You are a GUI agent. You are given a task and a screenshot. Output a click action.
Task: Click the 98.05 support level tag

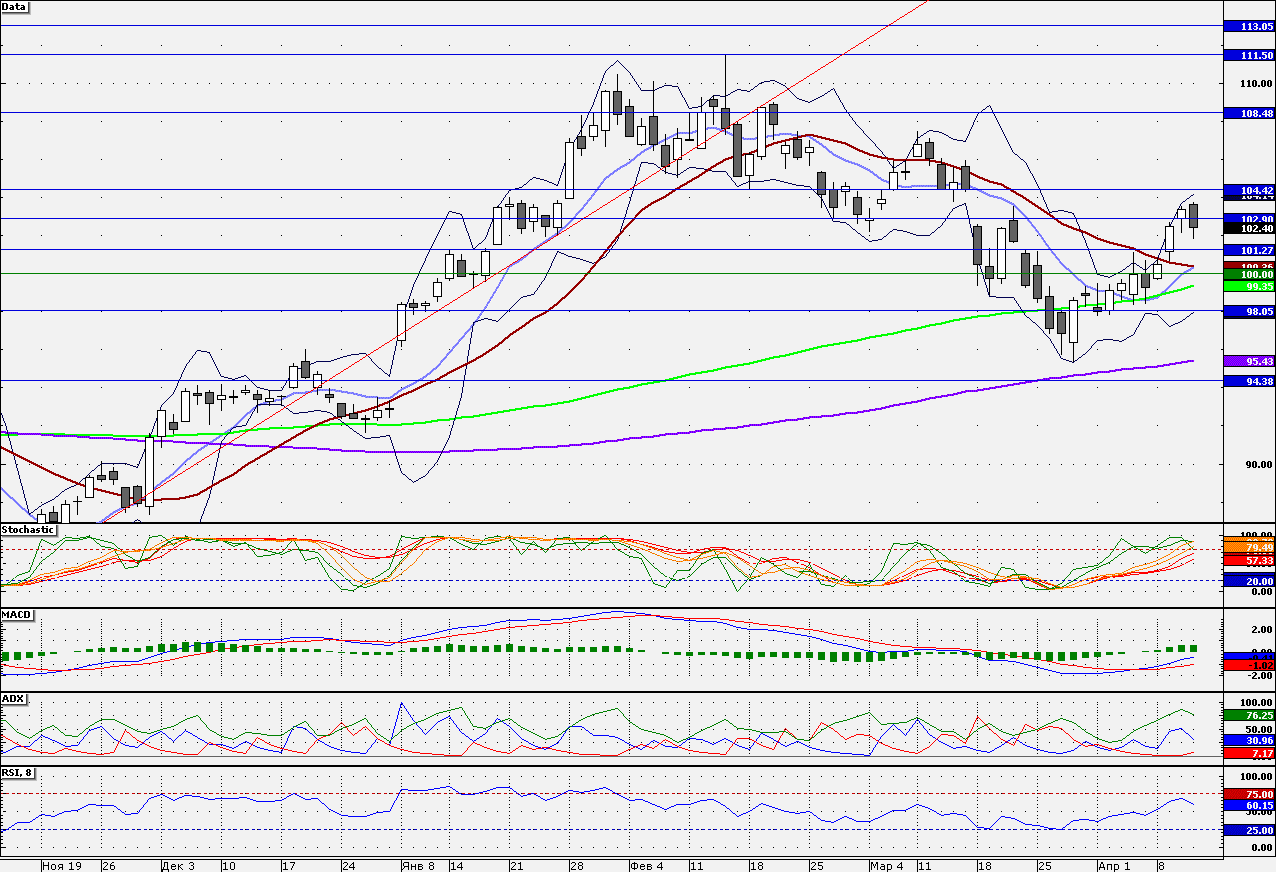(x=1249, y=311)
